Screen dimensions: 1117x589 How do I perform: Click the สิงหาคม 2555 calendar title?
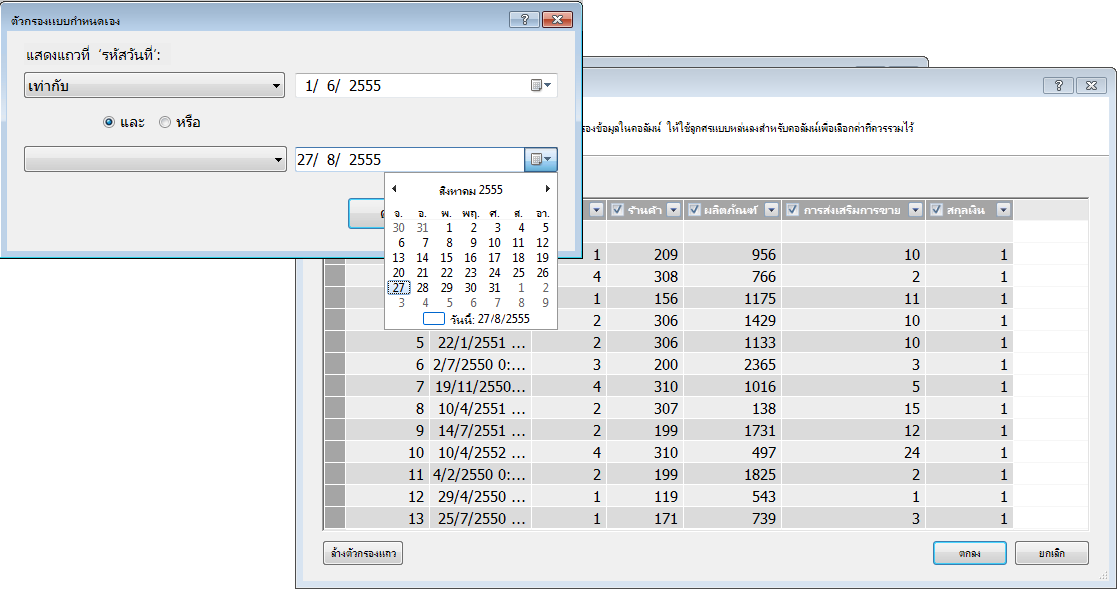[x=471, y=189]
